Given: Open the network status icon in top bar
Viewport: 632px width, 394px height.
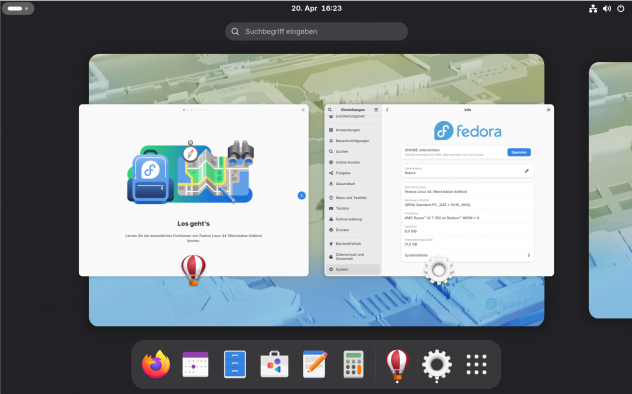Looking at the screenshot, I should 593,8.
